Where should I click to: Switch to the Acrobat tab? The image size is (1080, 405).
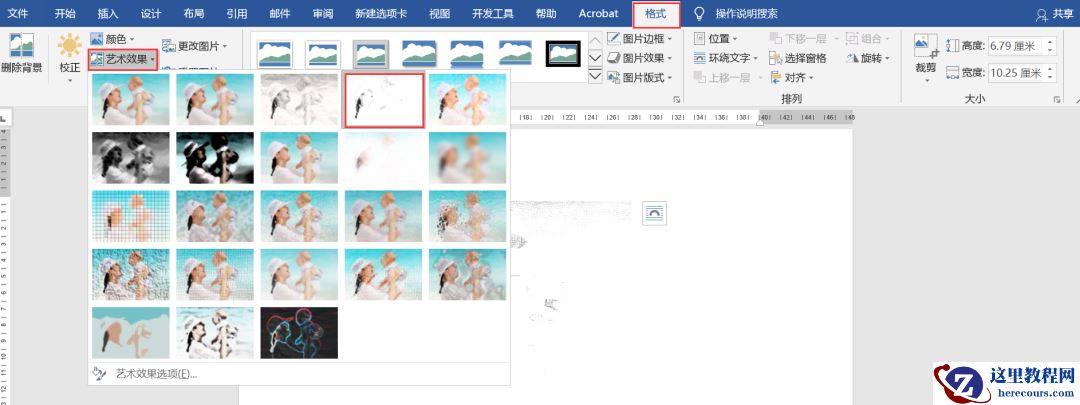point(598,14)
